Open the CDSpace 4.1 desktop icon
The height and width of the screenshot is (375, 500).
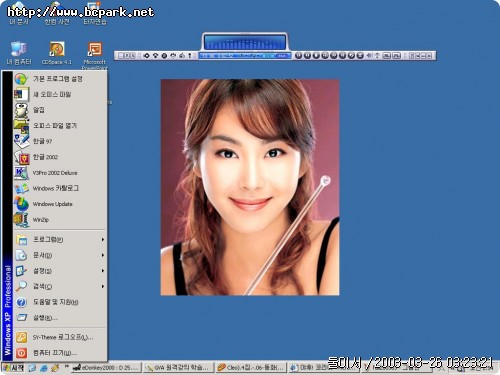coord(57,53)
